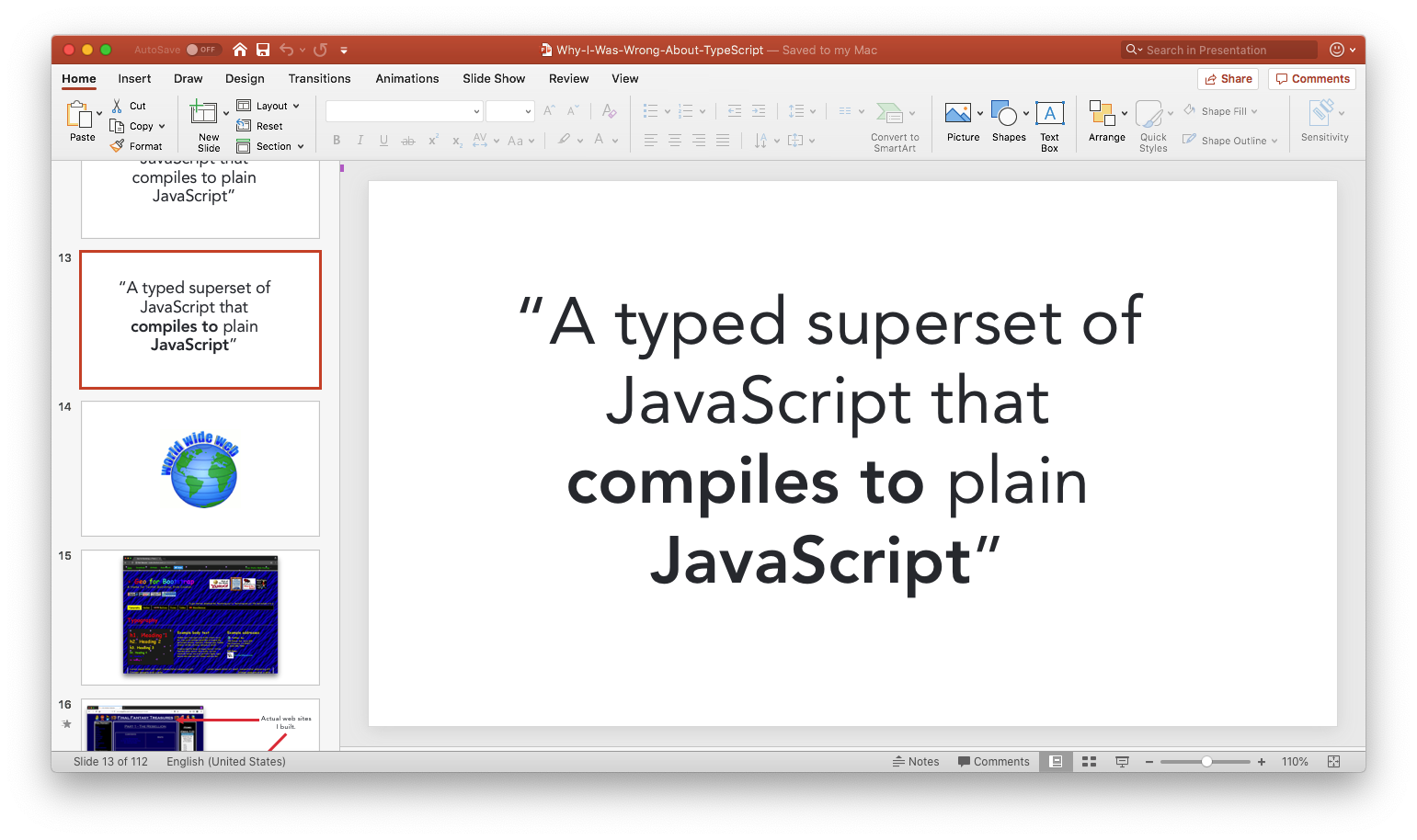Open the Draw ribbon tab
The width and height of the screenshot is (1417, 840).
189,79
